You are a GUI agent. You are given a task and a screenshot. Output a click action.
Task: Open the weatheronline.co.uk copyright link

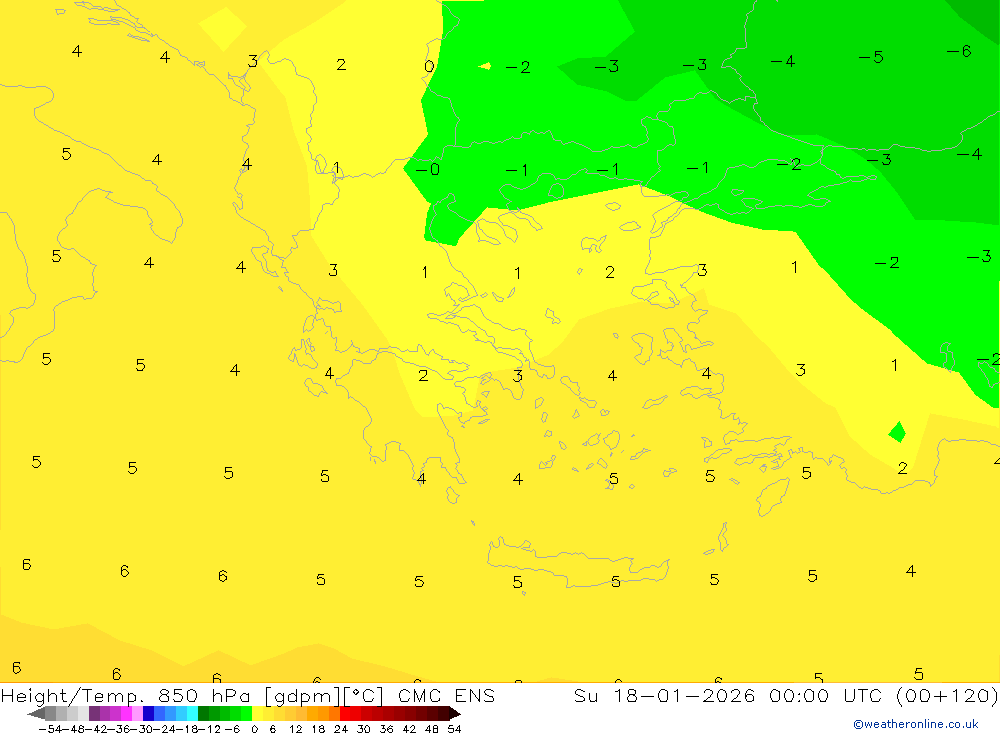coord(915,724)
